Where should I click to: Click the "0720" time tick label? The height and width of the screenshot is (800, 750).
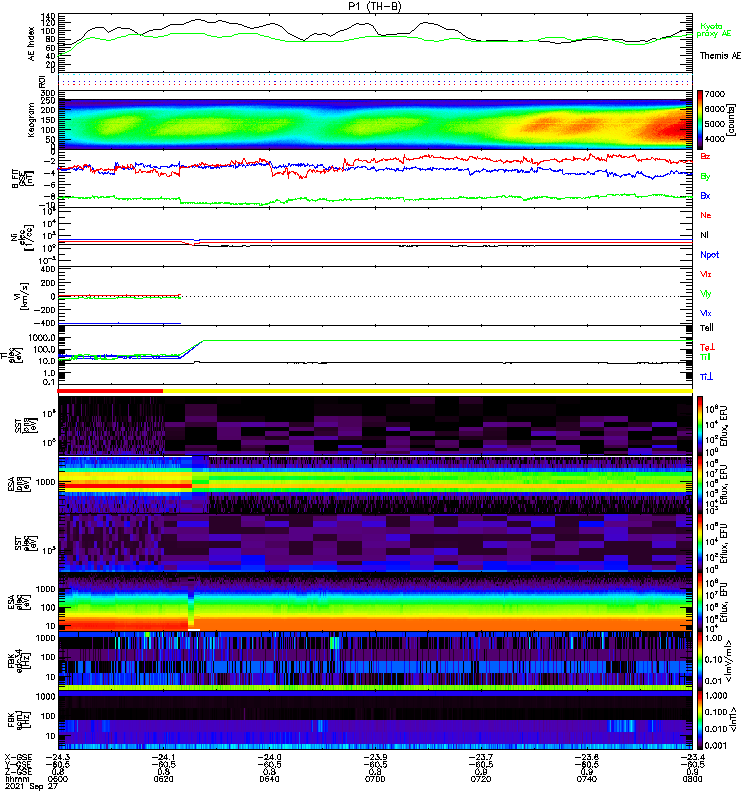tap(481, 779)
